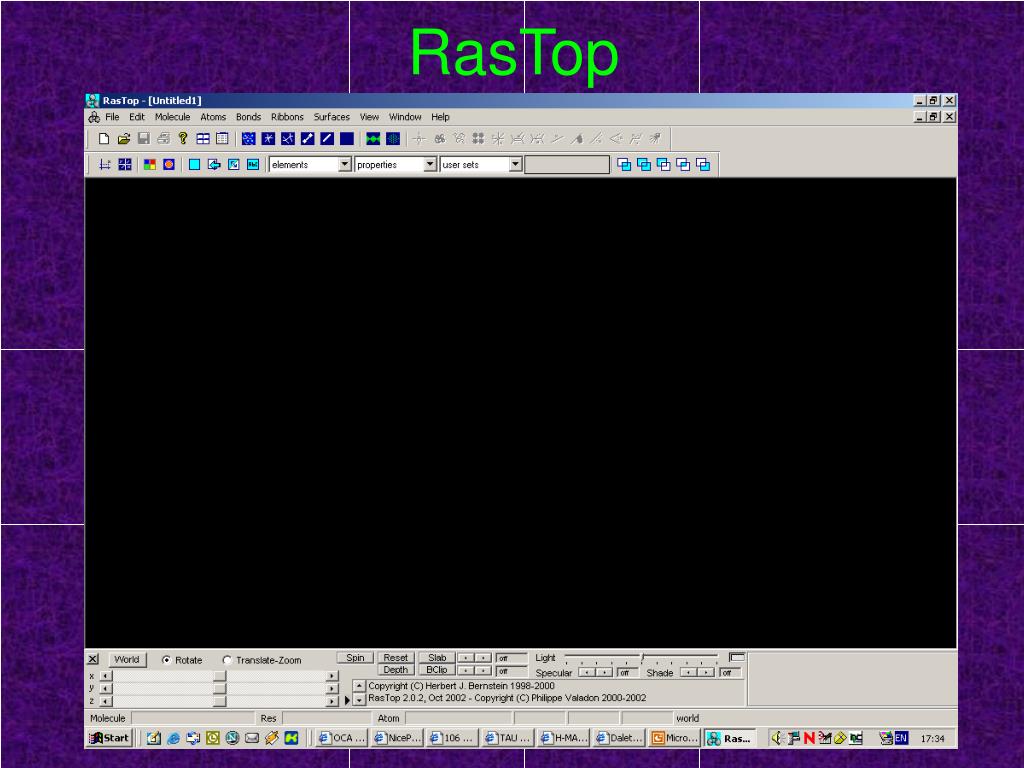Open the View menu
Image resolution: width=1024 pixels, height=768 pixels.
pyautogui.click(x=369, y=117)
